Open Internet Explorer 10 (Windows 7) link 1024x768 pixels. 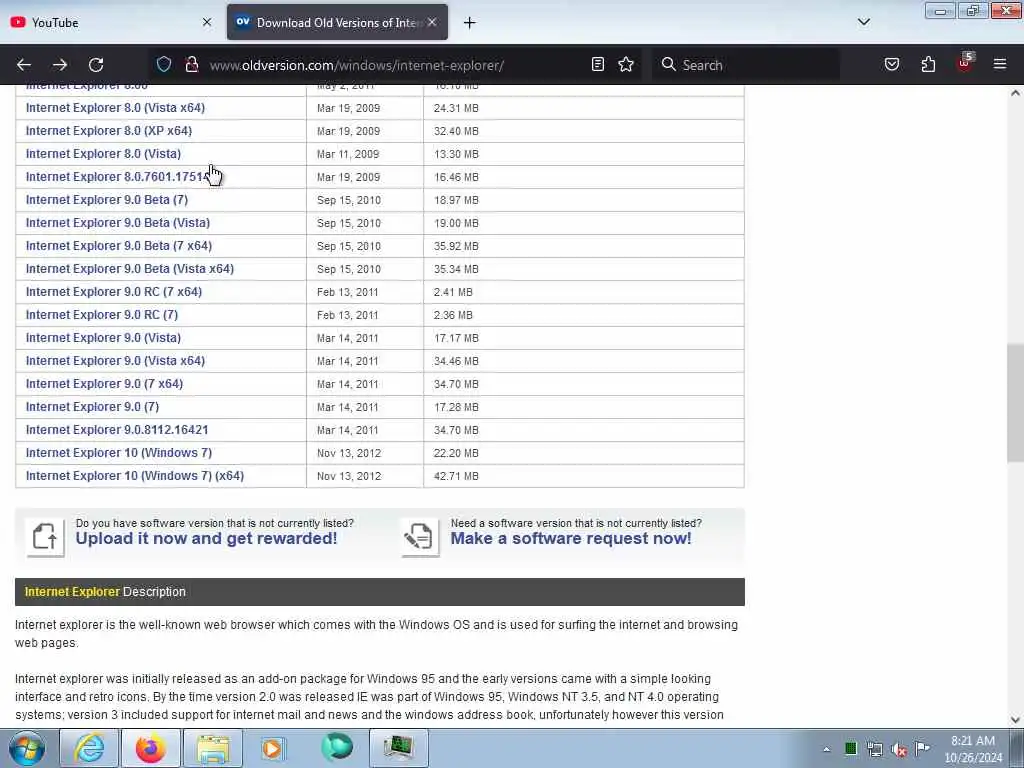click(119, 453)
